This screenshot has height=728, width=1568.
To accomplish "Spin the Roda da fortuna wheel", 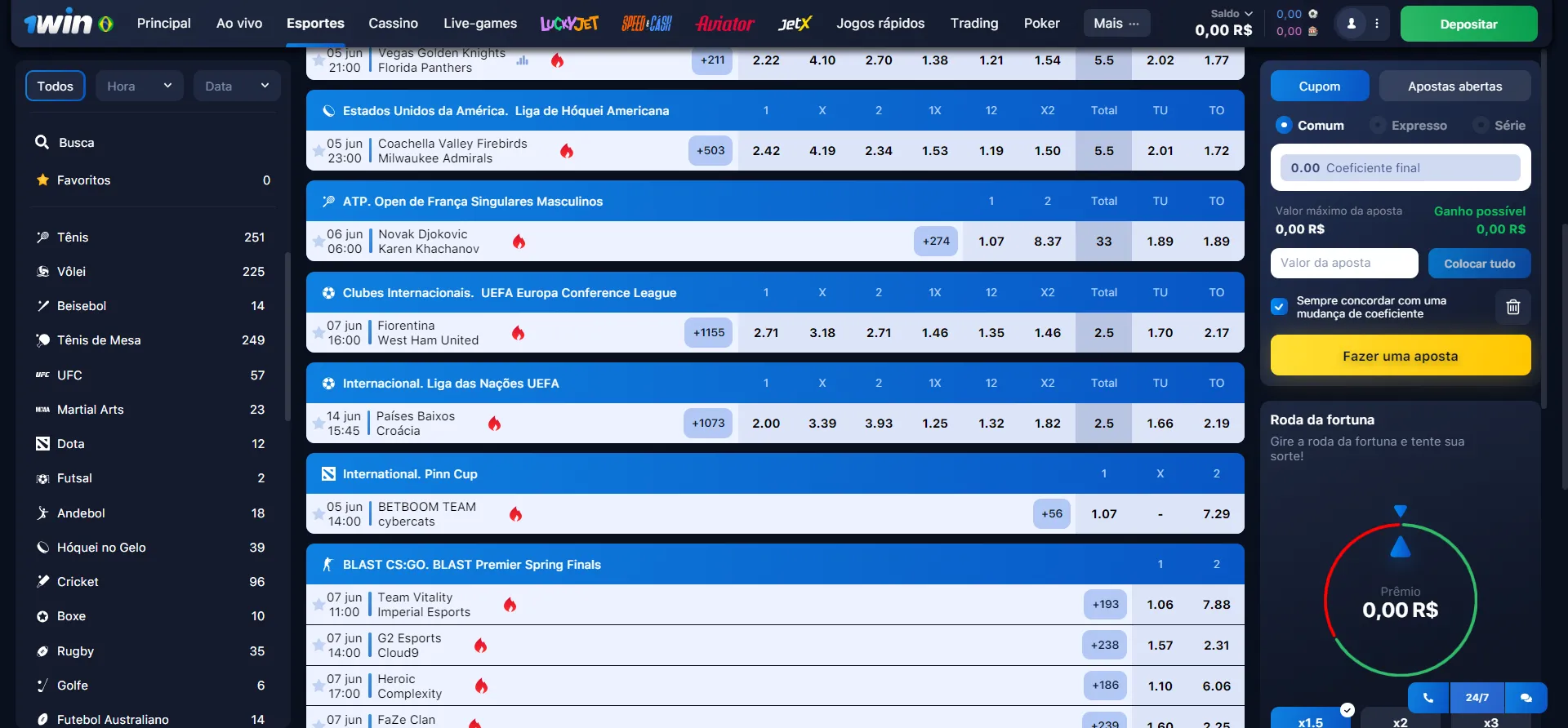I will coord(1400,600).
